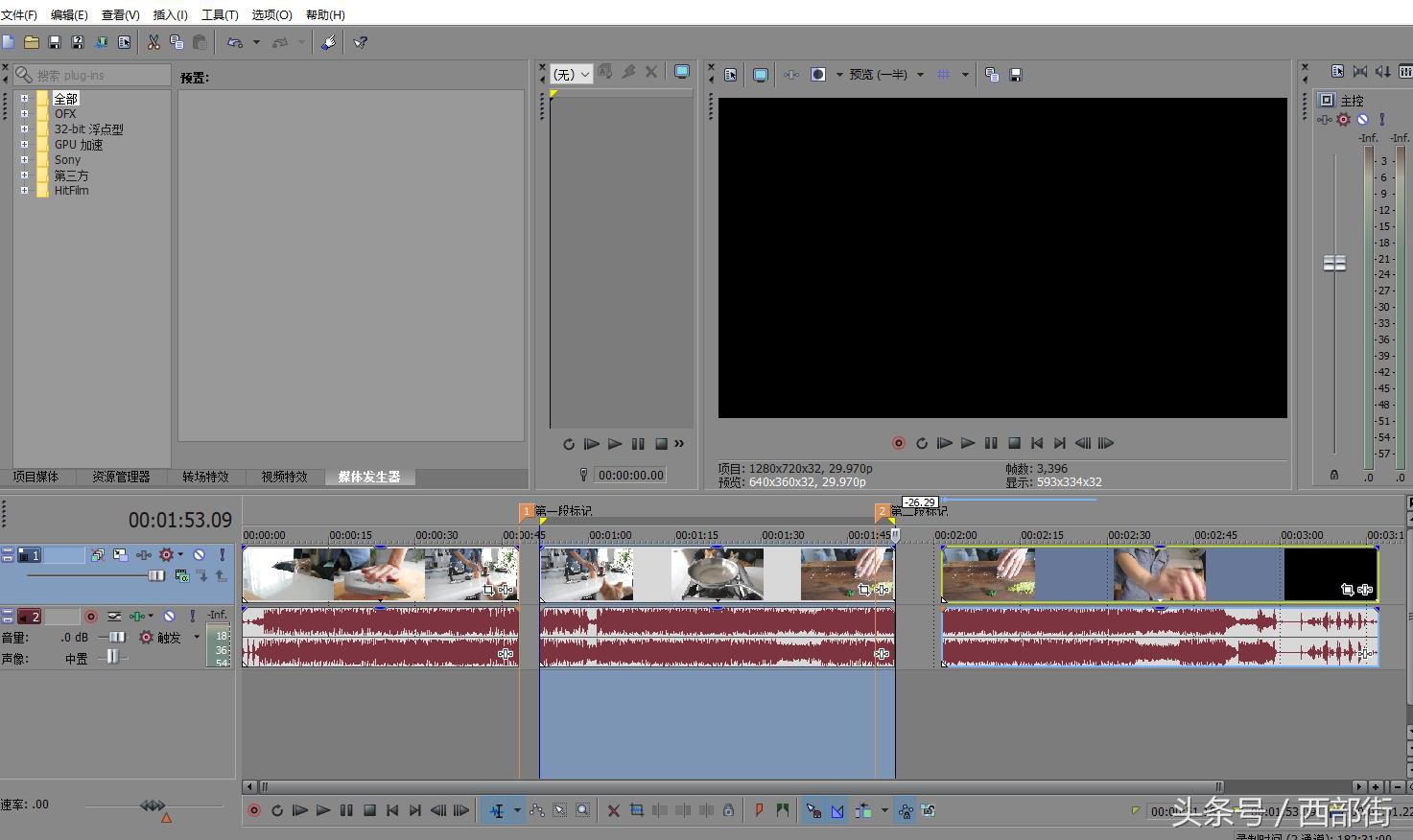This screenshot has height=840, width=1413.
Task: Adjust the 音量 volume slider
Action: point(116,637)
